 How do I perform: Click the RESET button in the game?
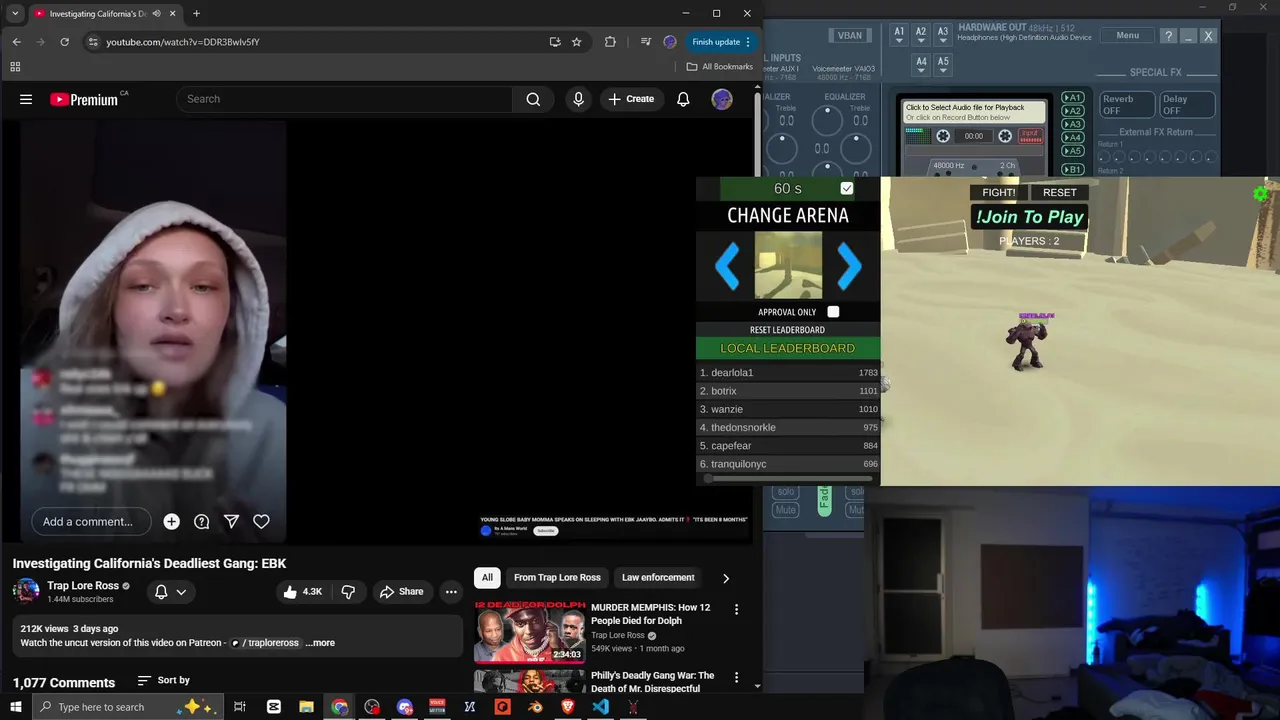(x=1060, y=192)
